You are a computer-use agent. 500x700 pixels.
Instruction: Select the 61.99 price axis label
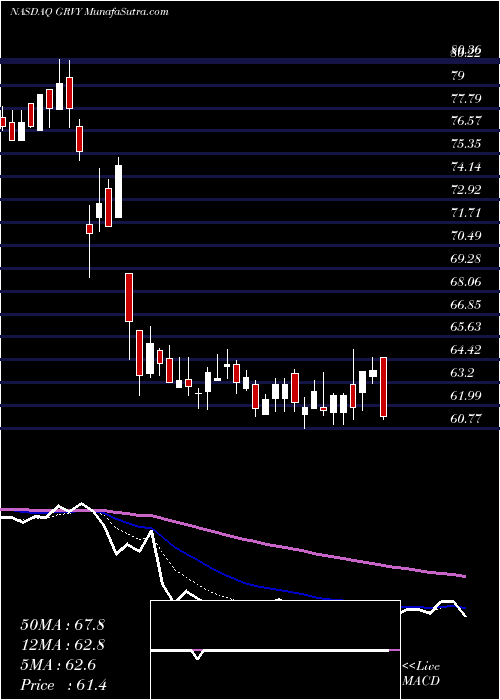point(467,396)
